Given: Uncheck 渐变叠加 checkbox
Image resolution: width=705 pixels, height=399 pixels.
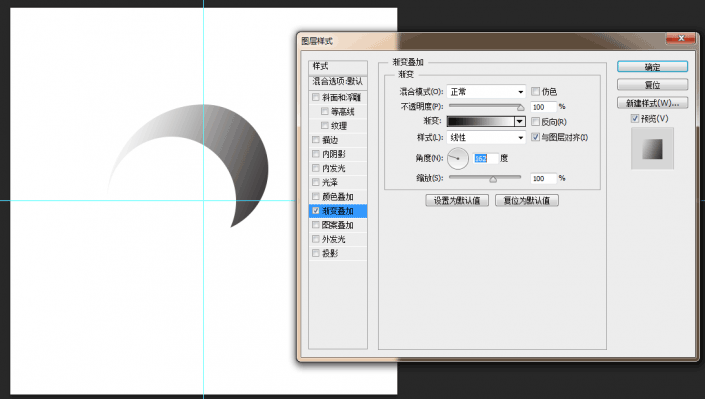Looking at the screenshot, I should (x=316, y=211).
